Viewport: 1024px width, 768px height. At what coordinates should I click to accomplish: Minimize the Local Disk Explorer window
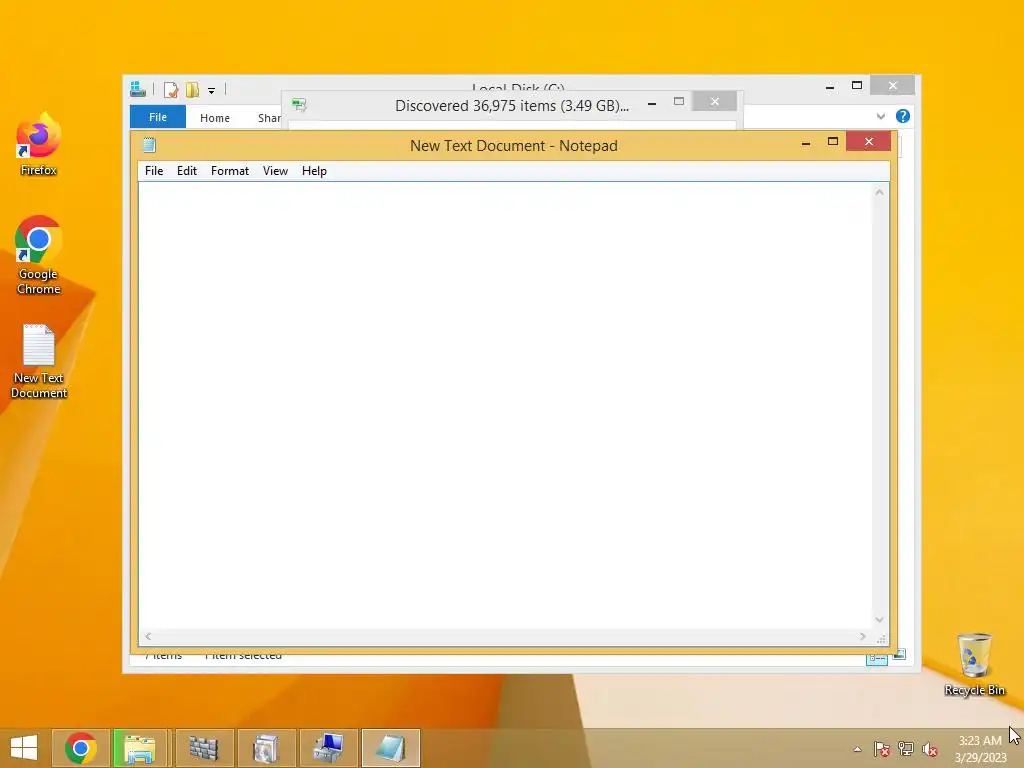[x=830, y=86]
